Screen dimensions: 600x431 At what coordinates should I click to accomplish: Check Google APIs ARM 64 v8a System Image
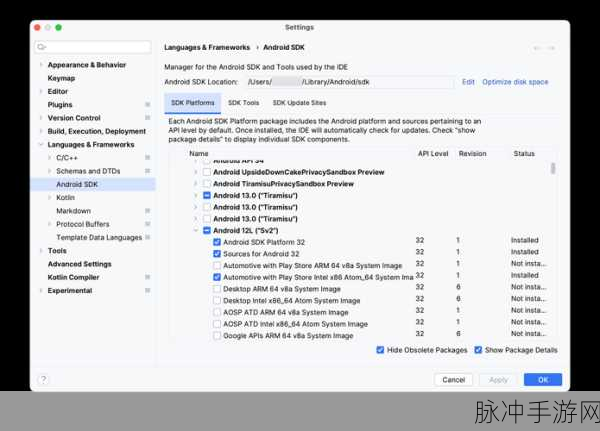click(x=217, y=336)
